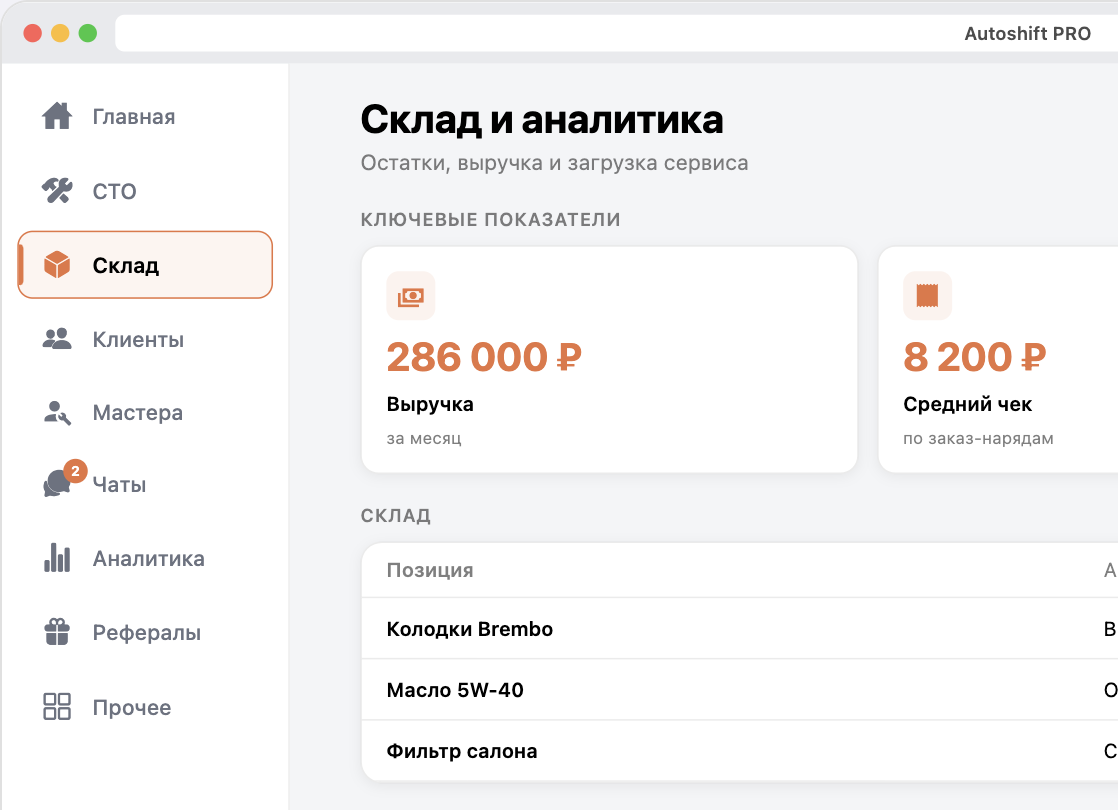This screenshot has height=810, width=1118.
Task: Click the 'за месяц' caption
Action: coord(424,439)
